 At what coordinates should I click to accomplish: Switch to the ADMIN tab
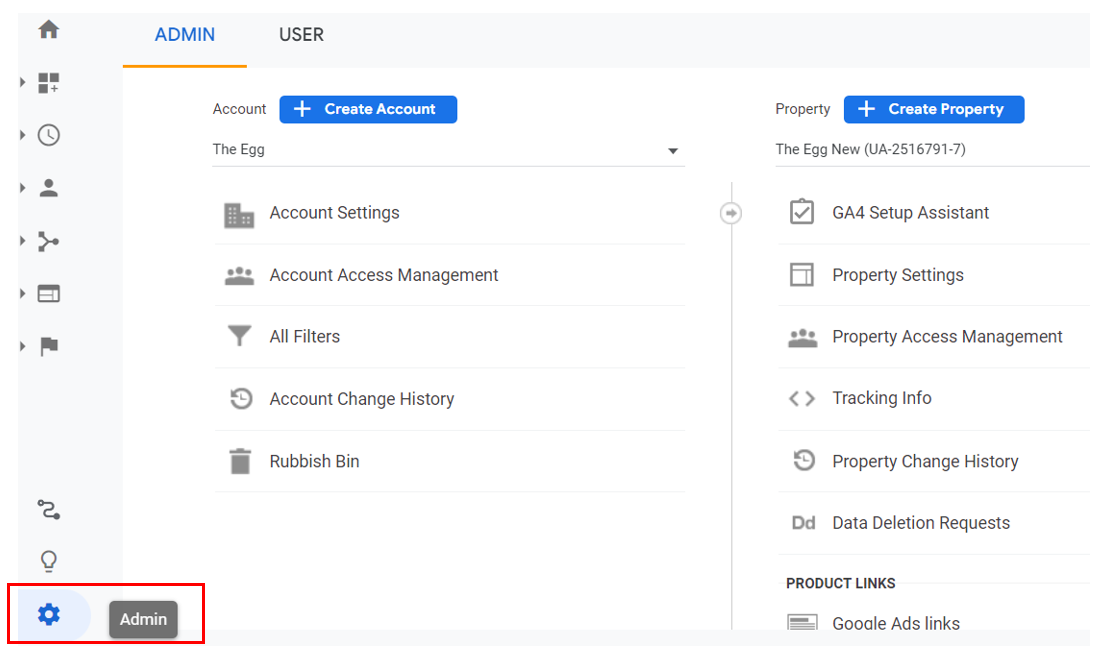(x=185, y=34)
